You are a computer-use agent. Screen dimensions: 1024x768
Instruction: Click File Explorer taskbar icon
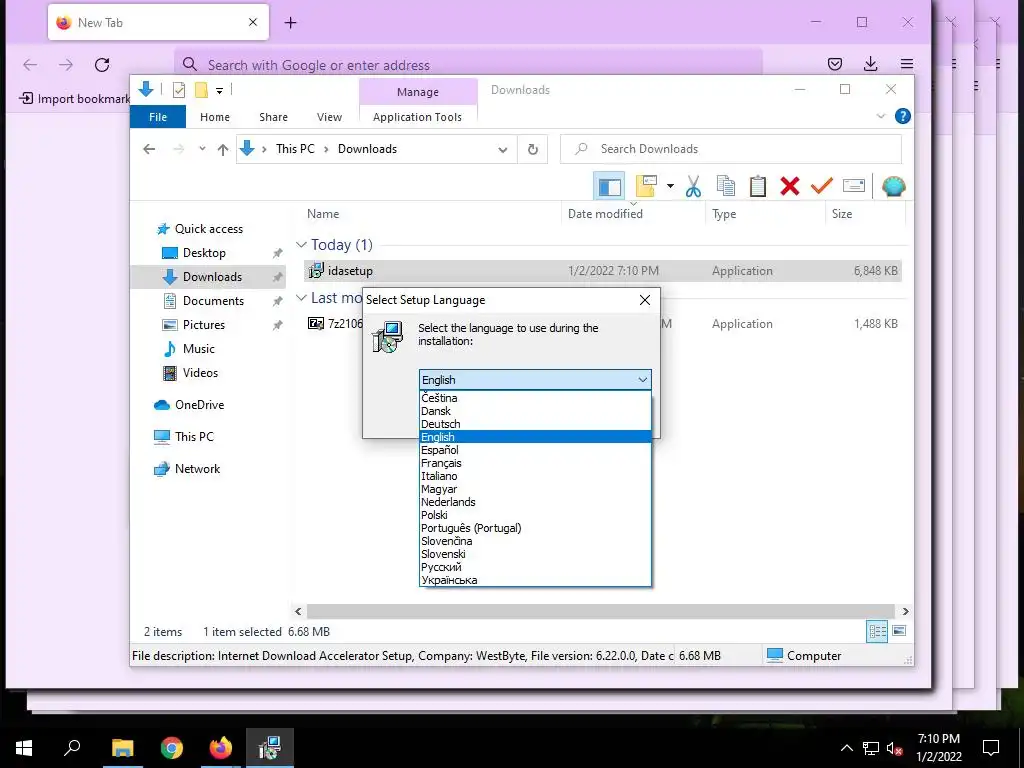pyautogui.click(x=122, y=748)
